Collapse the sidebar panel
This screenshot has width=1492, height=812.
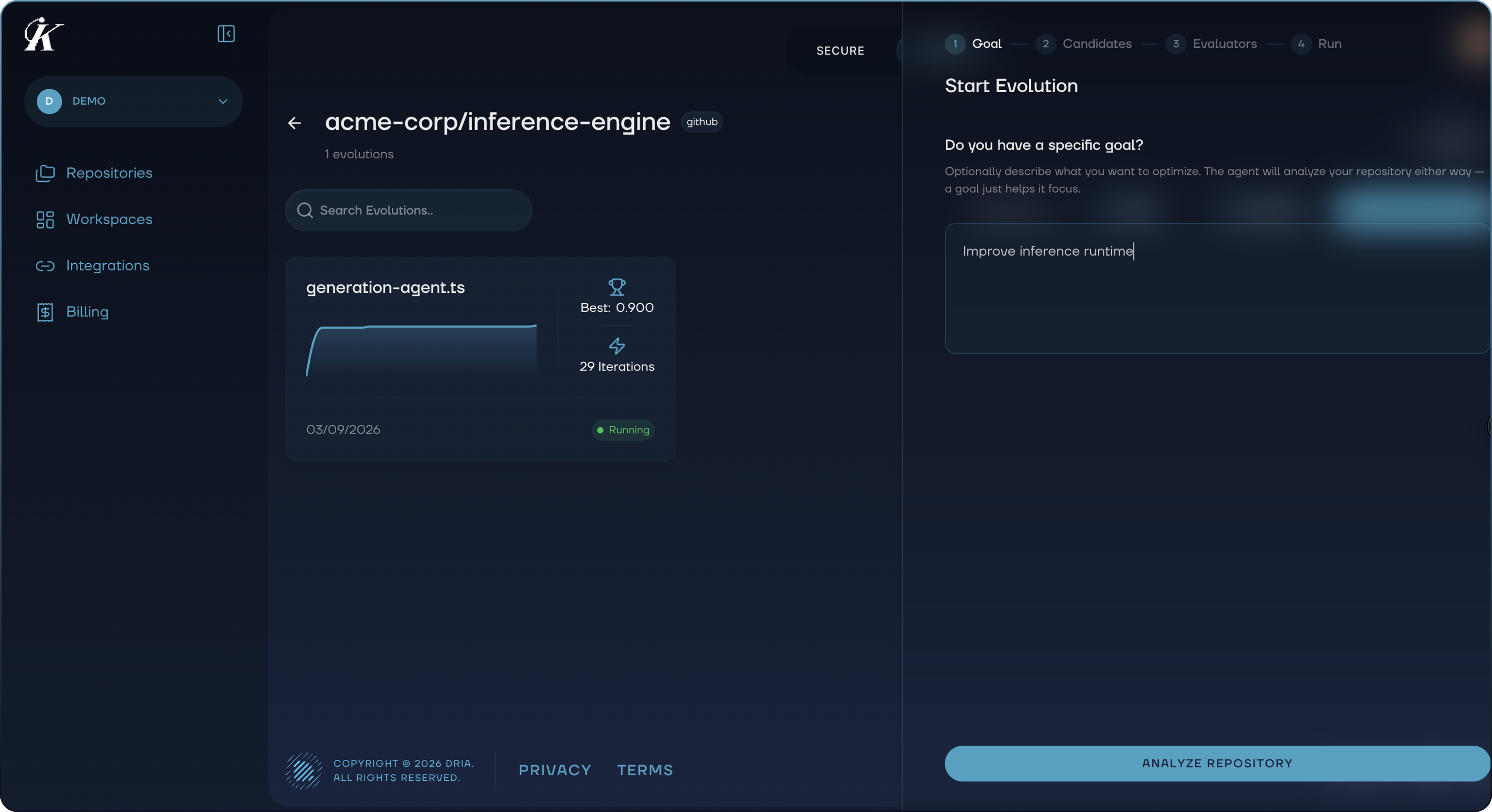click(x=226, y=34)
